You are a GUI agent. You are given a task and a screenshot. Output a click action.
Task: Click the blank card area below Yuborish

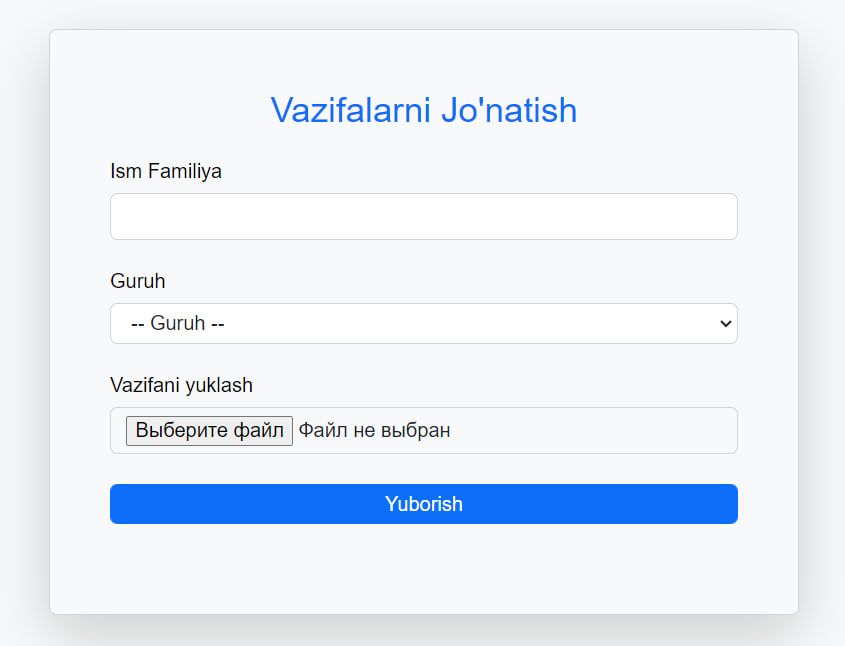pos(423,570)
